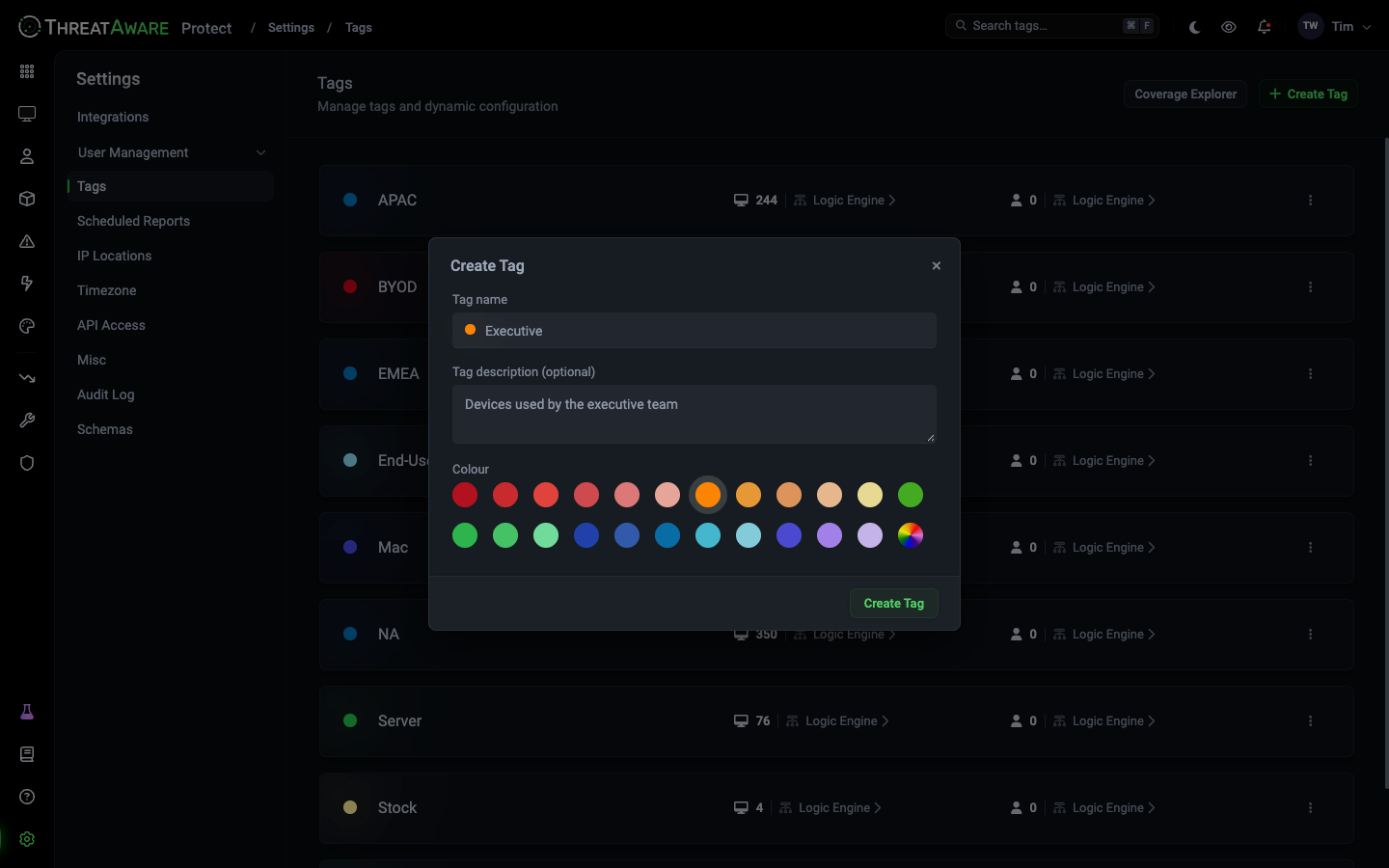Expand the User Management section

pos(171,152)
